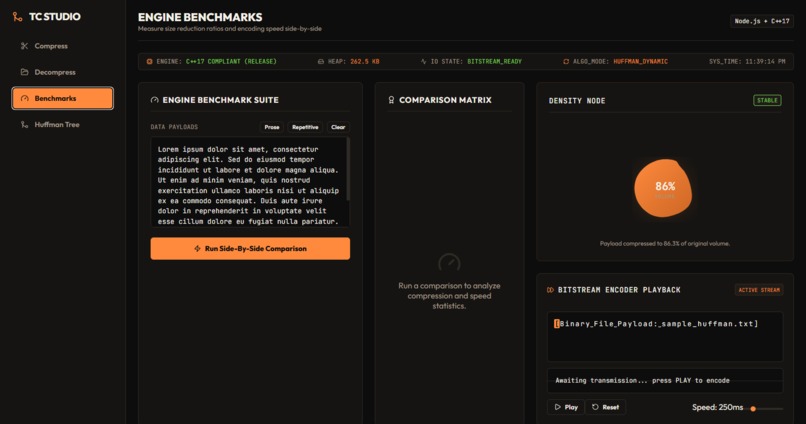Click the HUFFMAN_DYNAMIC mode value
This screenshot has width=806, height=424.
pyautogui.click(x=640, y=61)
